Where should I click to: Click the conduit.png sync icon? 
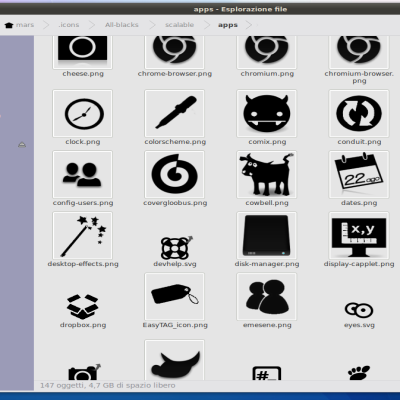(359, 113)
